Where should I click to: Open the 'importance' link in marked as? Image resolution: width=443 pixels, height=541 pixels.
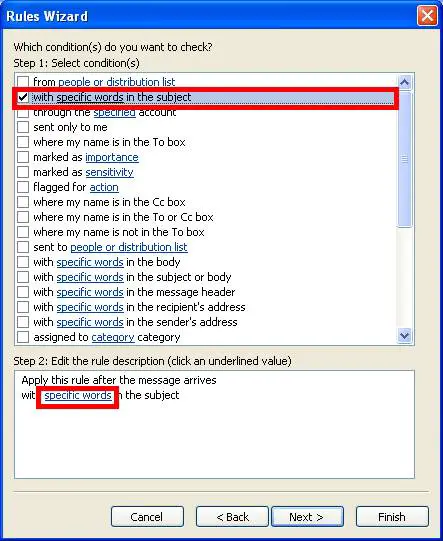(112, 157)
